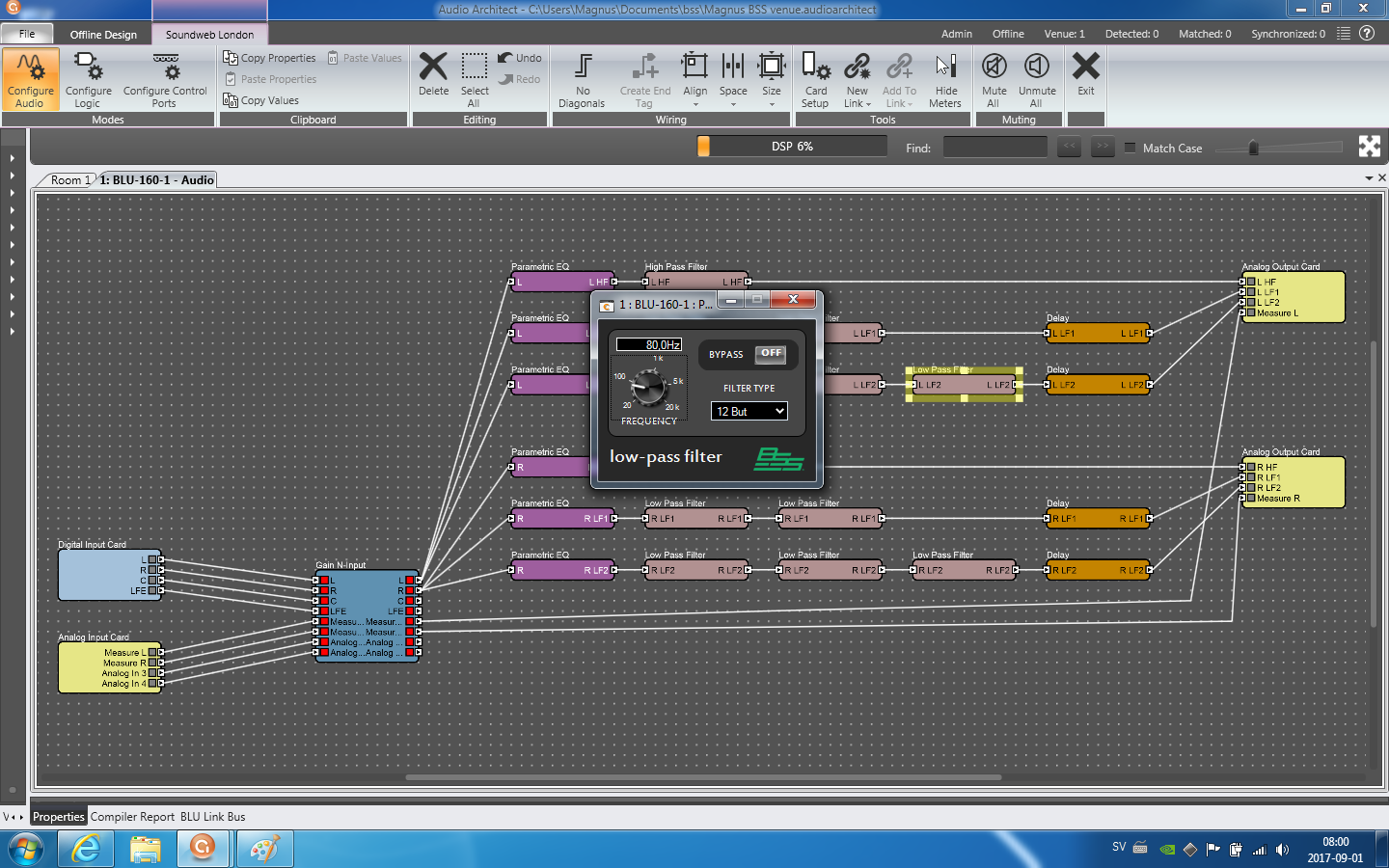Click the canvas horizontal scrollbar
Screen dimensions: 1389x868
pos(703,777)
